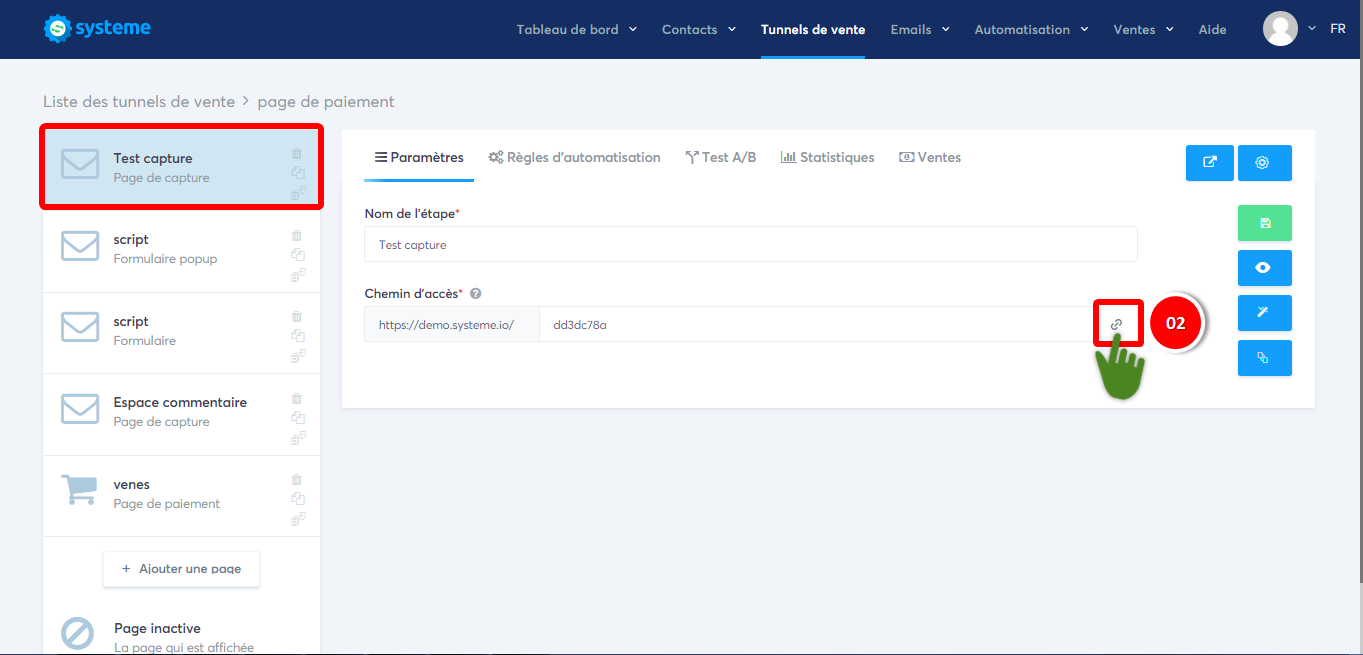Image resolution: width=1363 pixels, height=655 pixels.
Task: Click the Chemin d'accès path field
Action: pos(818,324)
